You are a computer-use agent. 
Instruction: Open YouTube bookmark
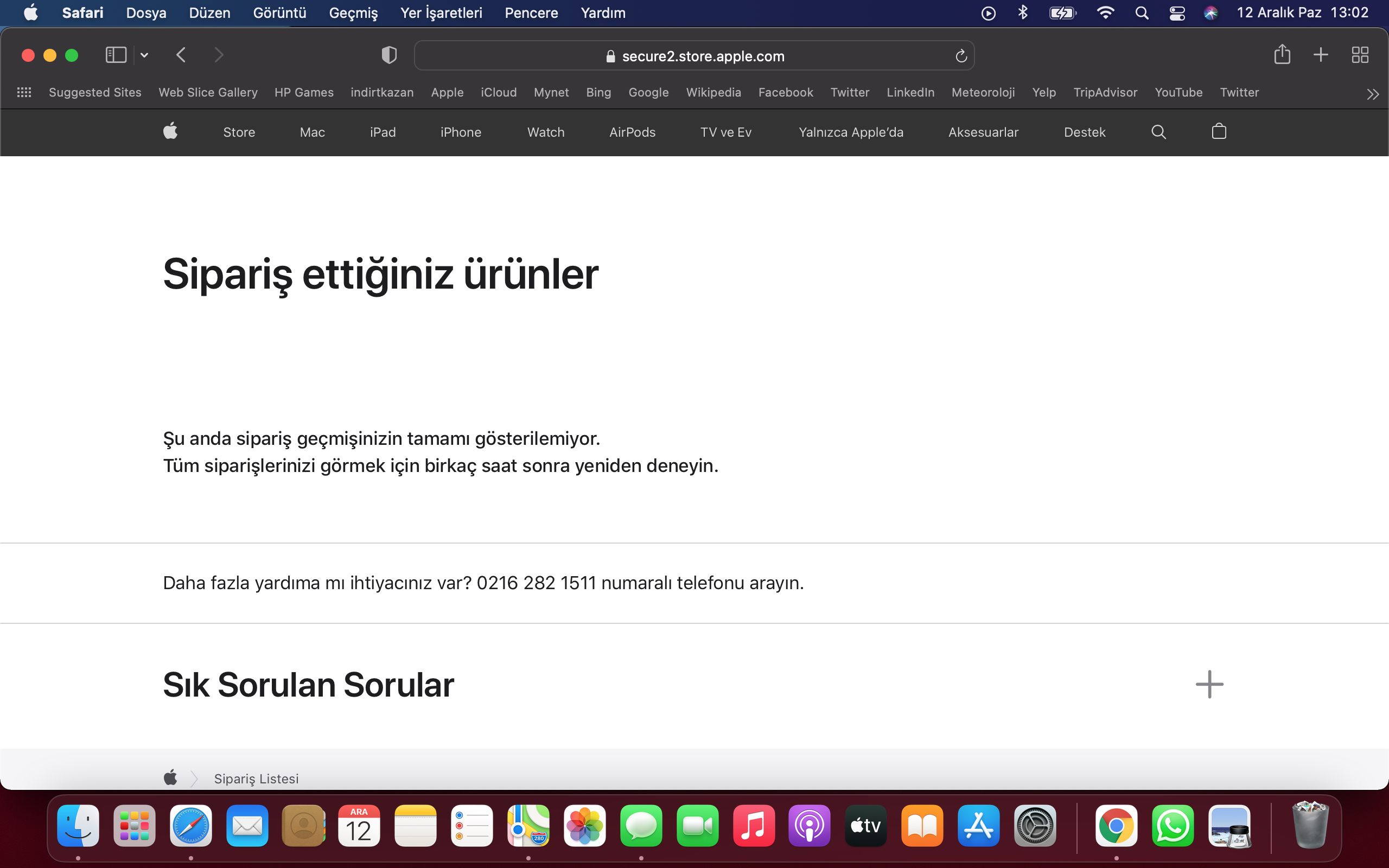pos(1178,92)
